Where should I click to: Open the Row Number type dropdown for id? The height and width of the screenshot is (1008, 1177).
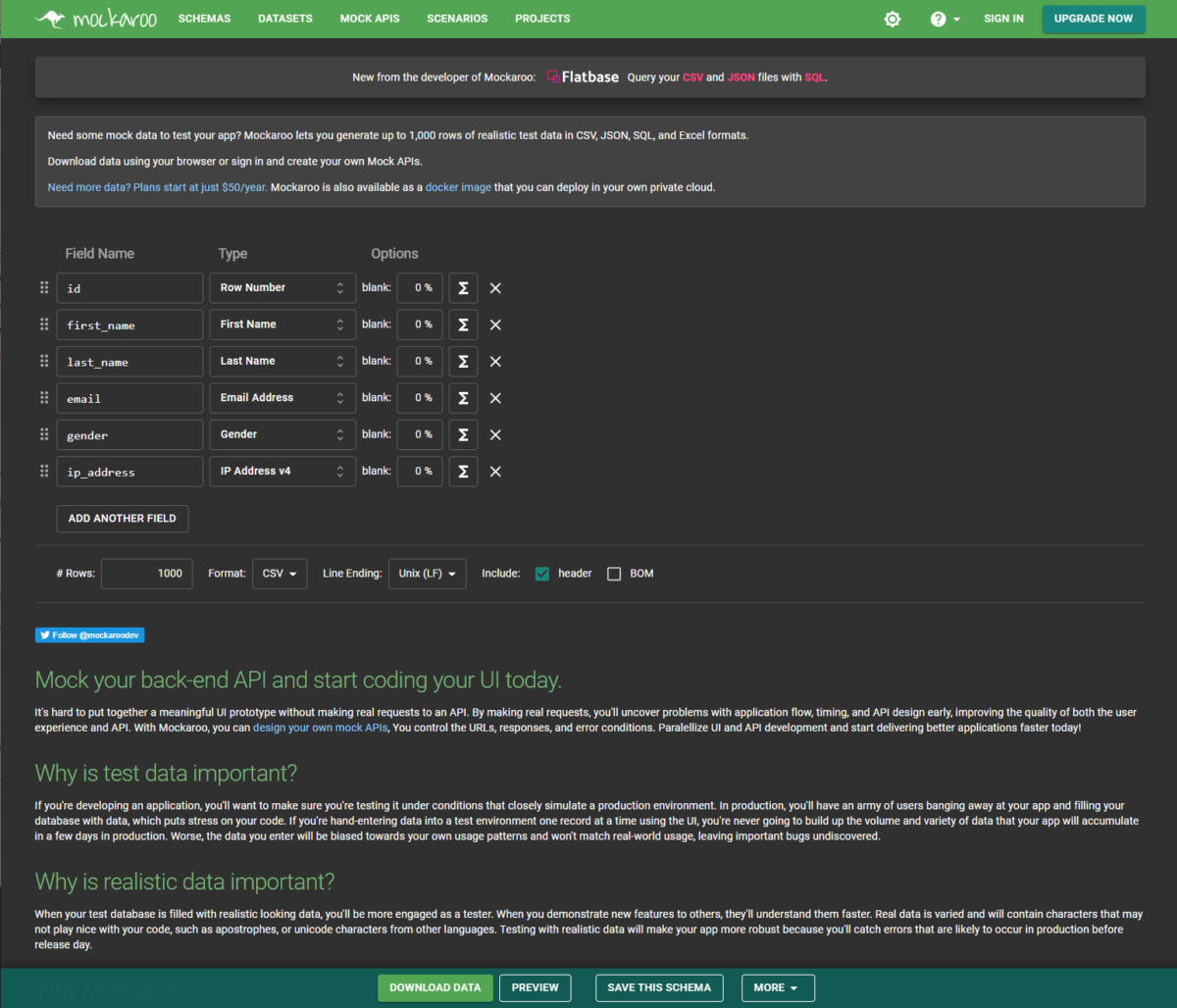click(282, 287)
